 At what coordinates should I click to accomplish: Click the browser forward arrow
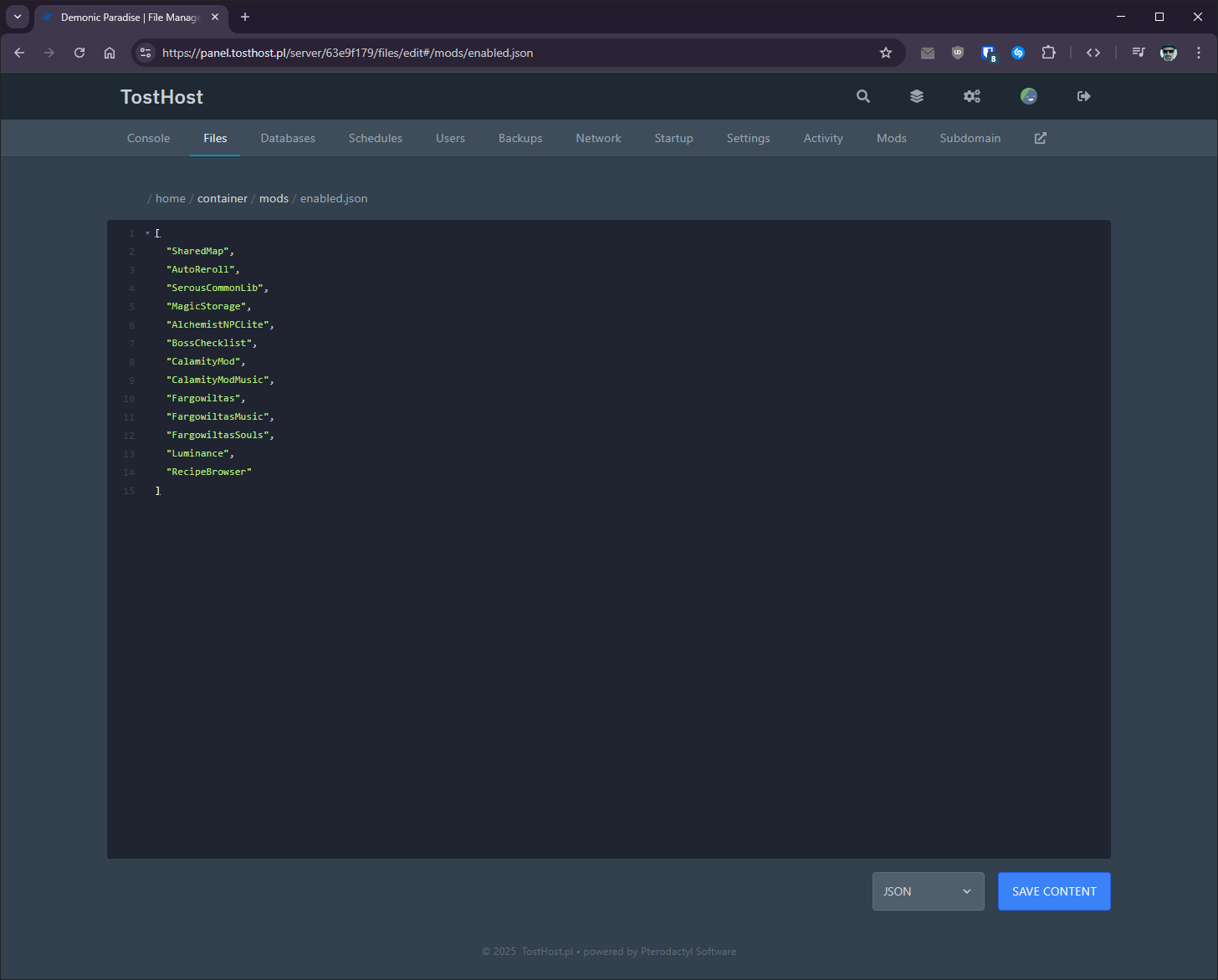point(49,53)
